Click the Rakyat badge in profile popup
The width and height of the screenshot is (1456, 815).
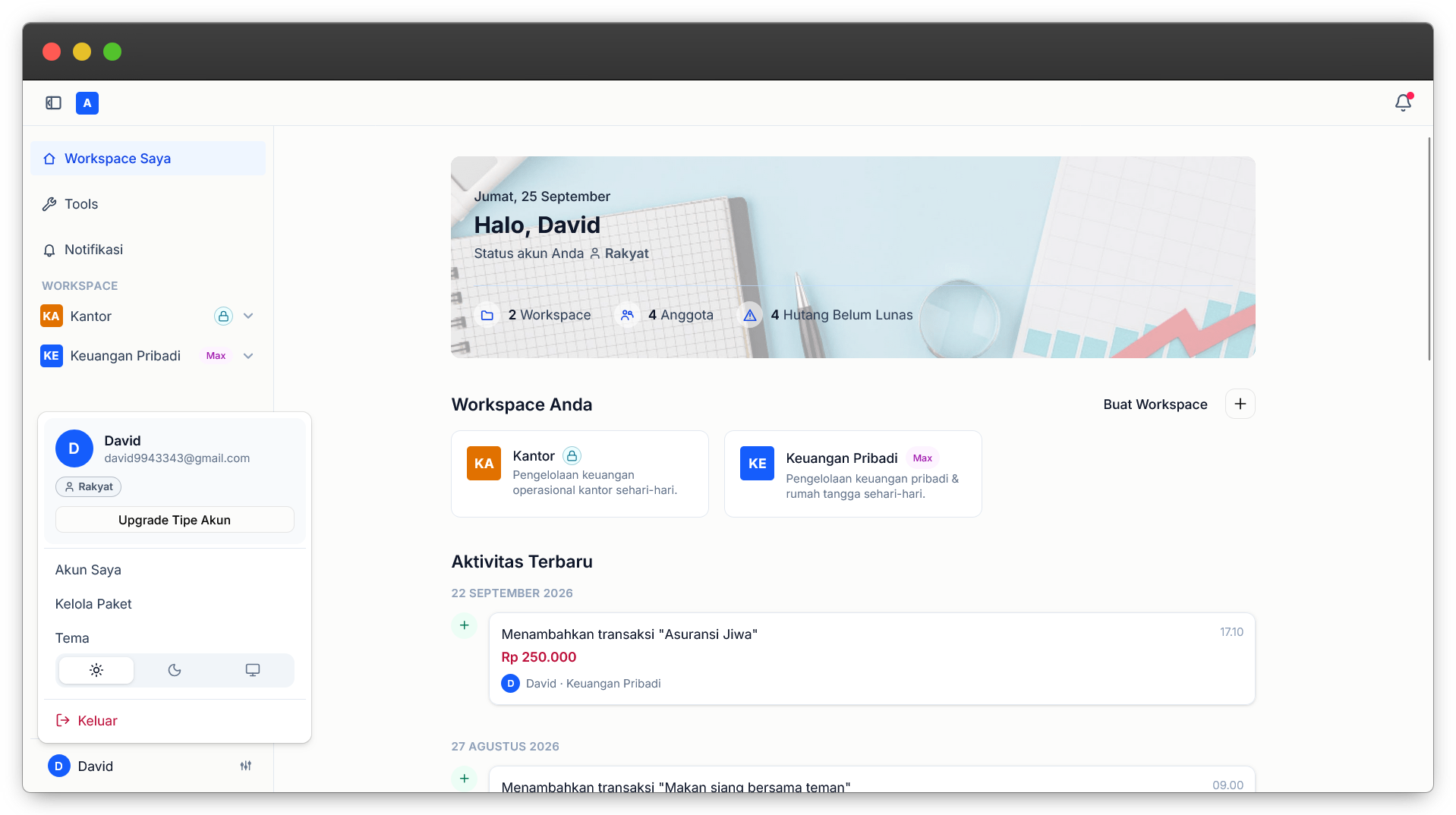(88, 487)
